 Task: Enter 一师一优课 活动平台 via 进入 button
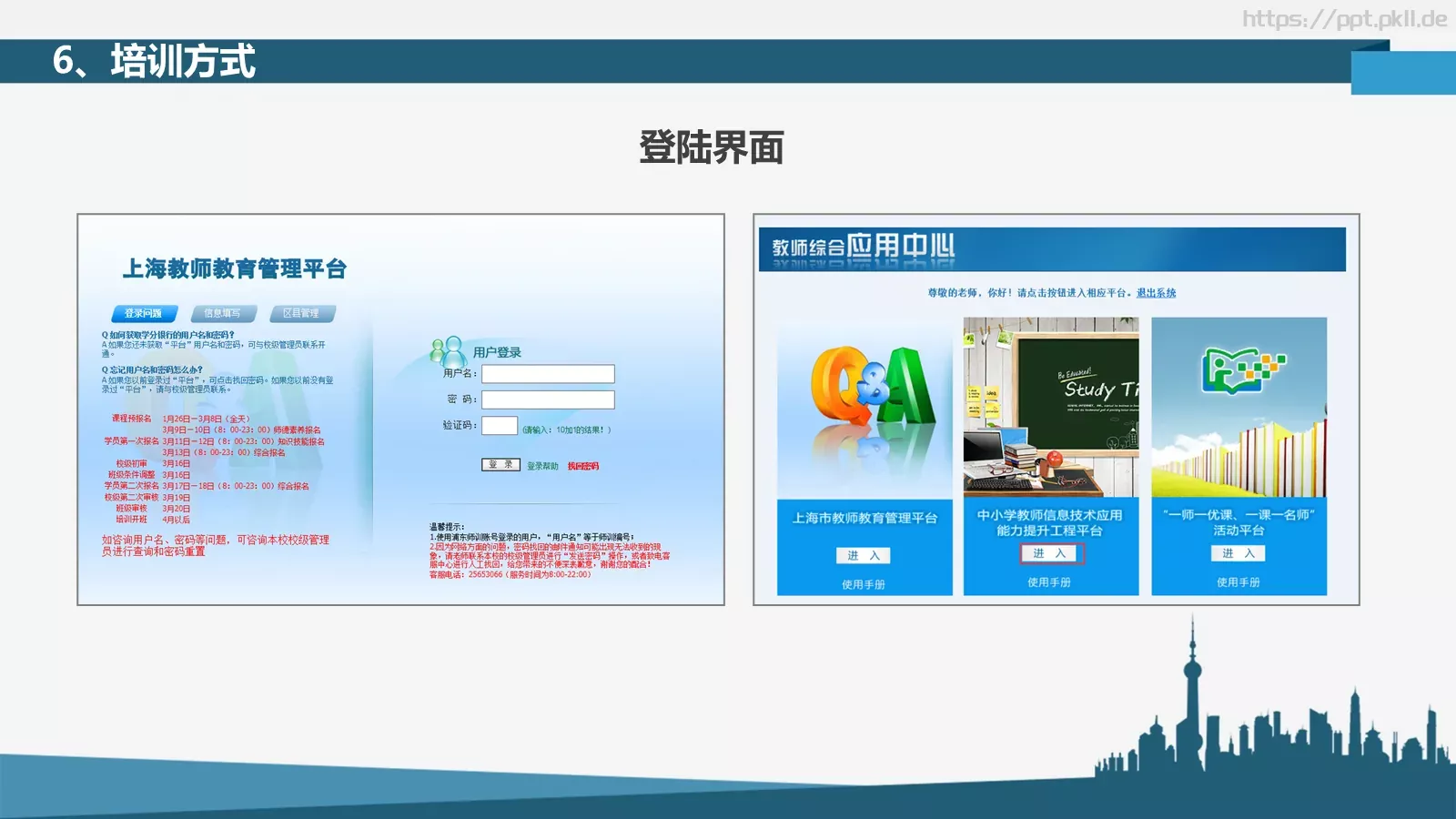coord(1239,553)
